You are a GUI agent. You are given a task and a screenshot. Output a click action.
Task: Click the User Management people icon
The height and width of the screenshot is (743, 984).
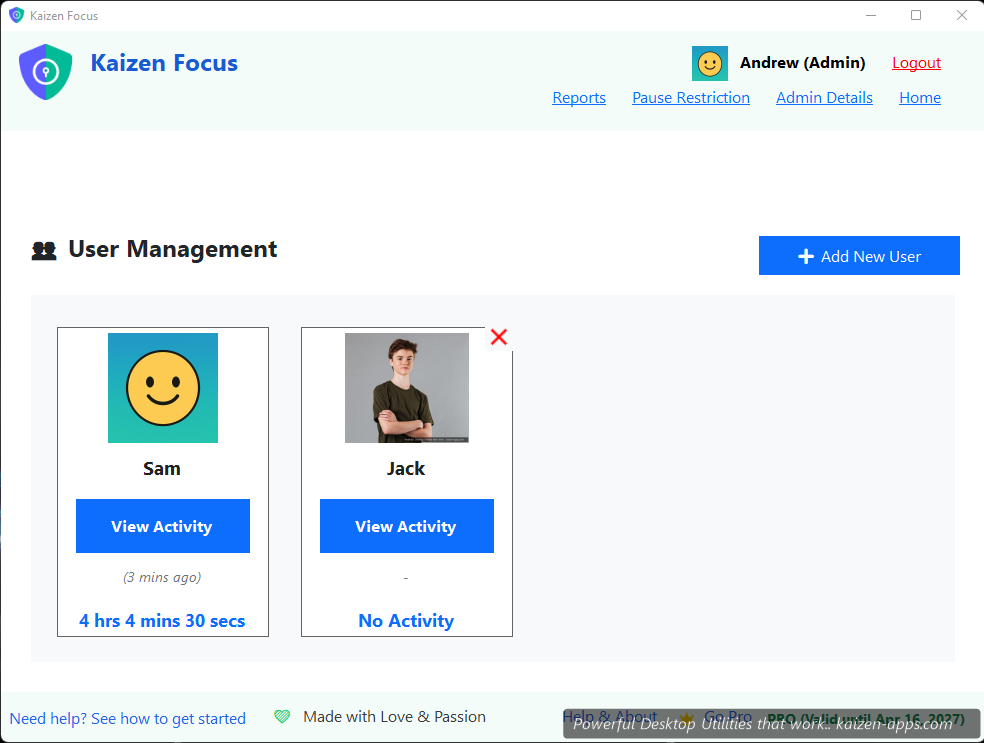(x=43, y=249)
